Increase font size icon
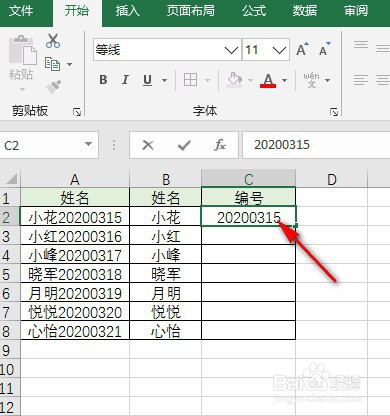 click(302, 50)
